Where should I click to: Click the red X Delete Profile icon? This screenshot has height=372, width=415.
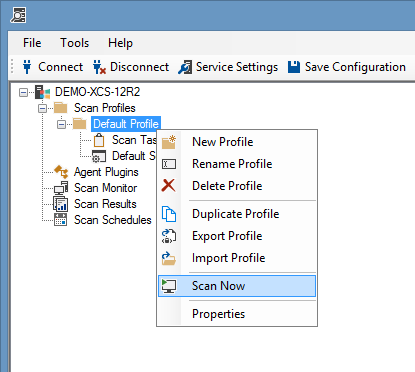168,185
